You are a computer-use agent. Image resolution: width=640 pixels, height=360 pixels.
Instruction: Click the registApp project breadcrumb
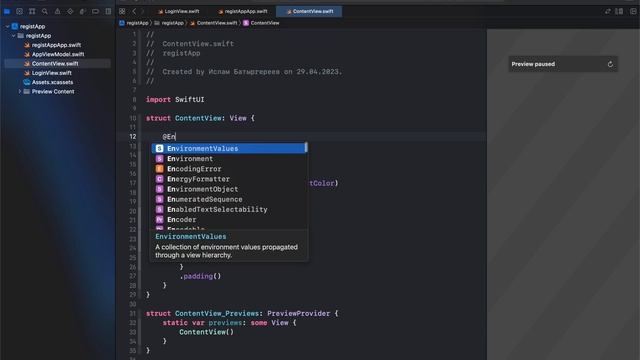[x=134, y=23]
